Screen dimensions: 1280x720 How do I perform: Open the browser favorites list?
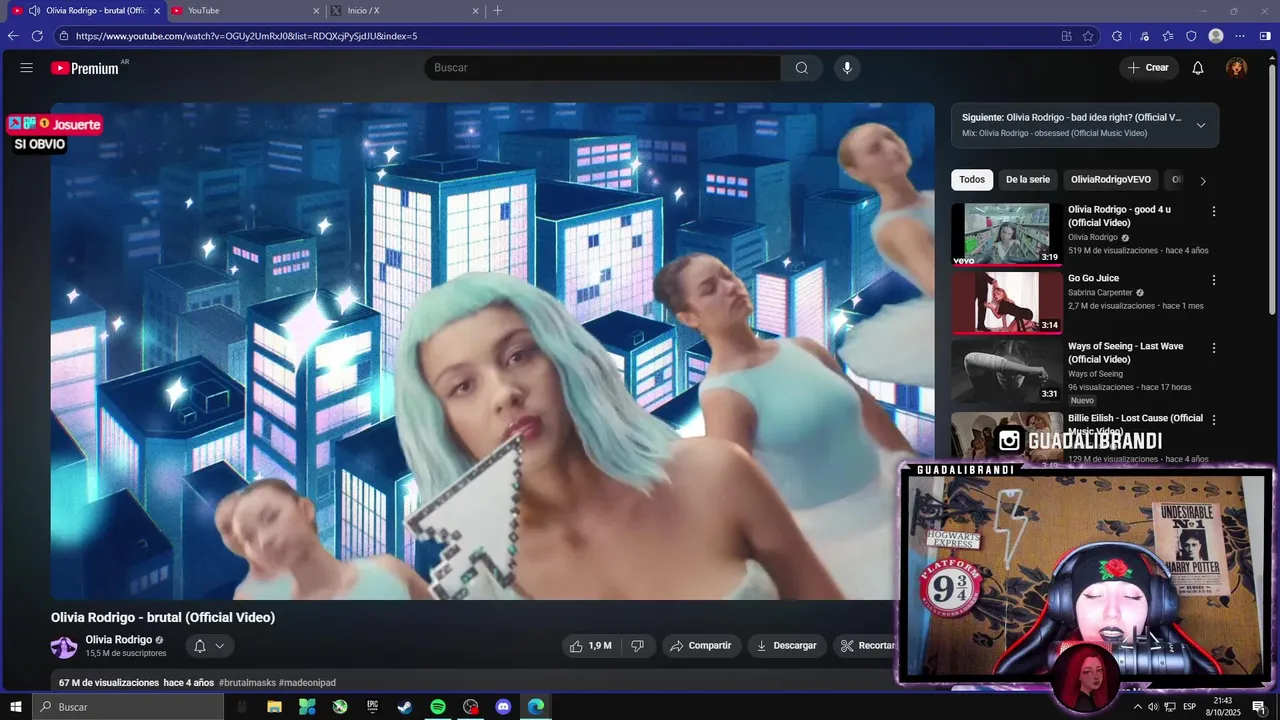(1168, 36)
